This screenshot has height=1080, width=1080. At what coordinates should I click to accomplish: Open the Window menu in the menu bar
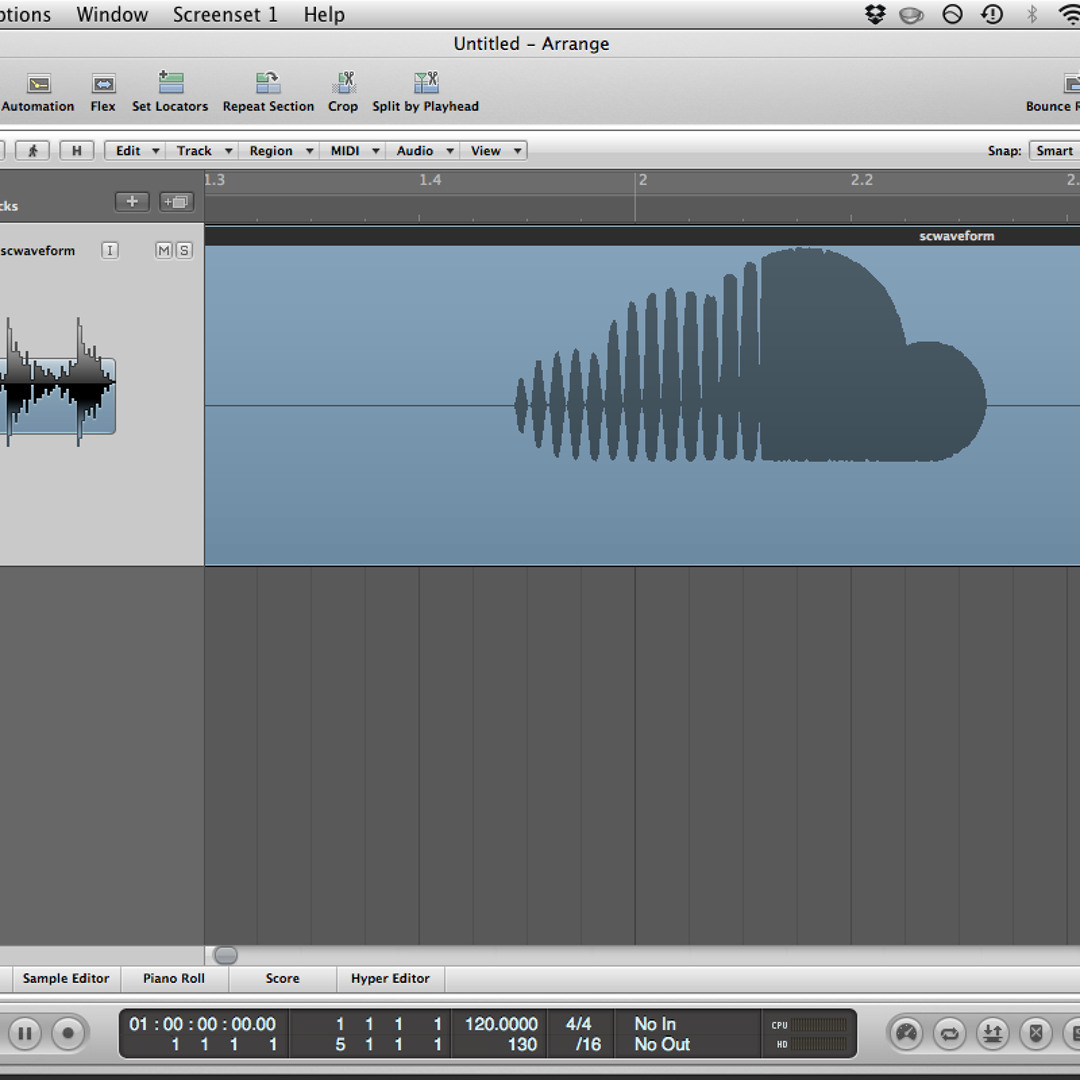(x=111, y=14)
